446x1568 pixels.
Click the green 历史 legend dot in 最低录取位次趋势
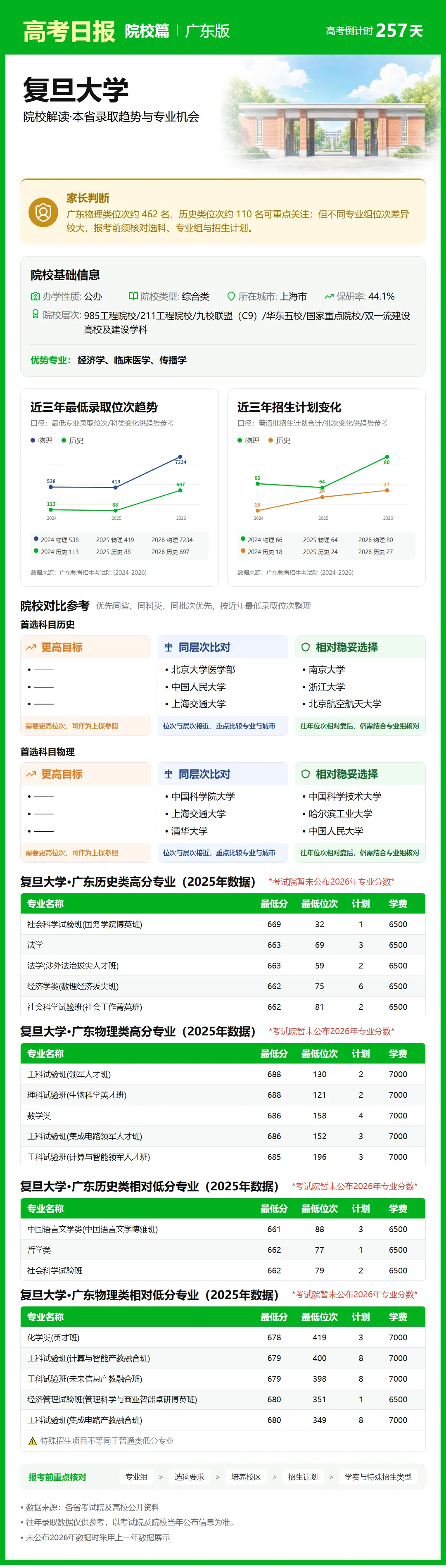tap(64, 440)
